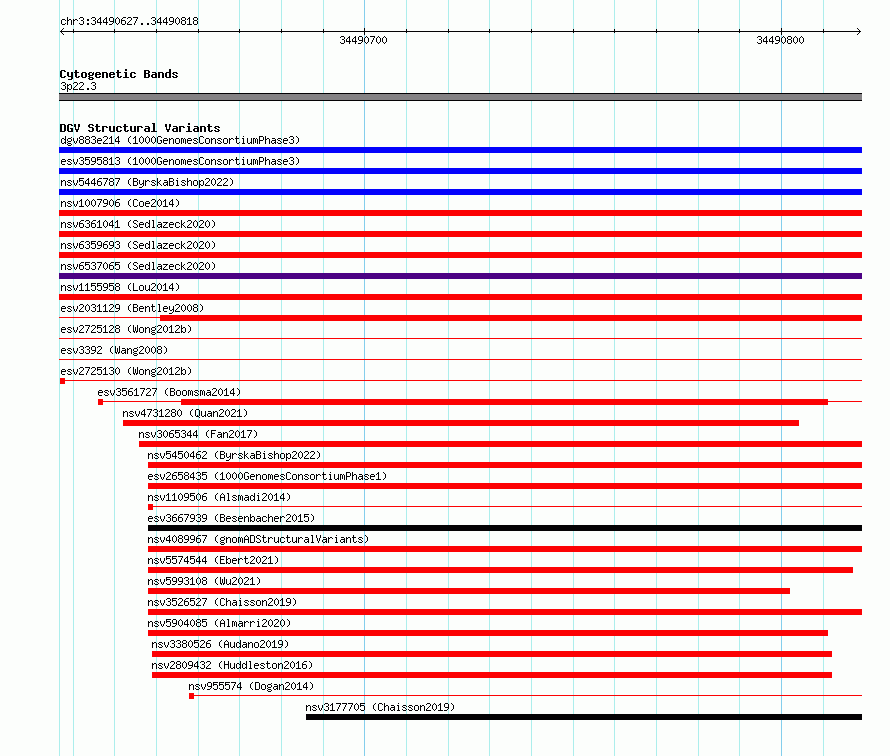Click nsv1109506 (Alsmadi2014) label
This screenshot has width=890, height=756.
click(219, 497)
